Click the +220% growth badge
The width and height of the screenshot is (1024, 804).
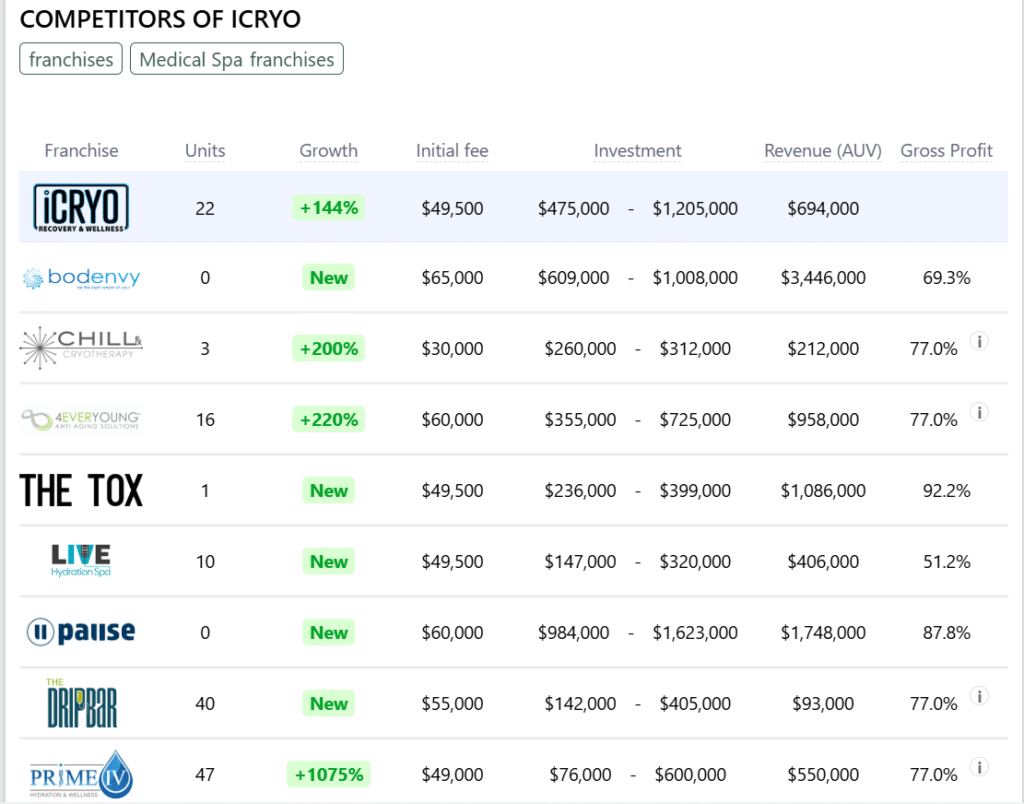pos(328,419)
